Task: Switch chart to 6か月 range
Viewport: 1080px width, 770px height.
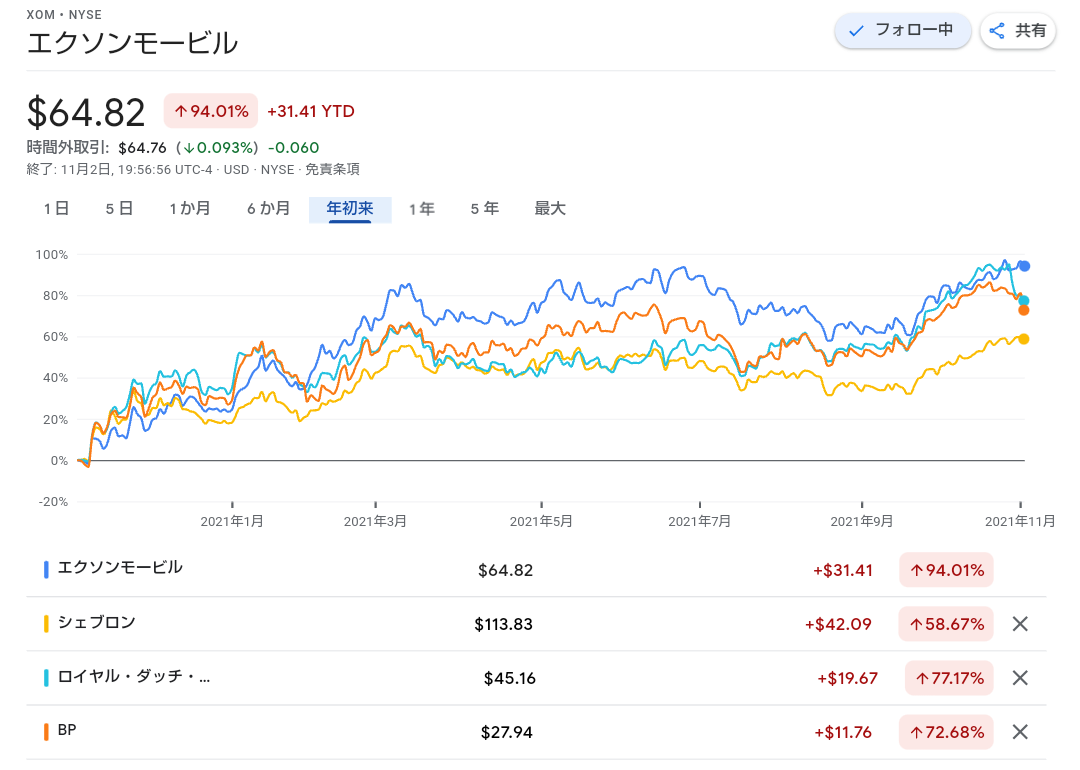Action: tap(269, 209)
